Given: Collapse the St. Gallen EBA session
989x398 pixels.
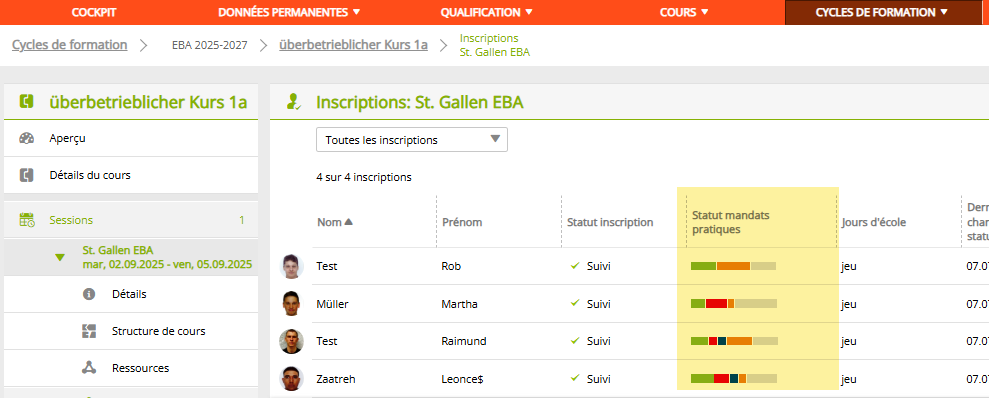Looking at the screenshot, I should tap(60, 257).
